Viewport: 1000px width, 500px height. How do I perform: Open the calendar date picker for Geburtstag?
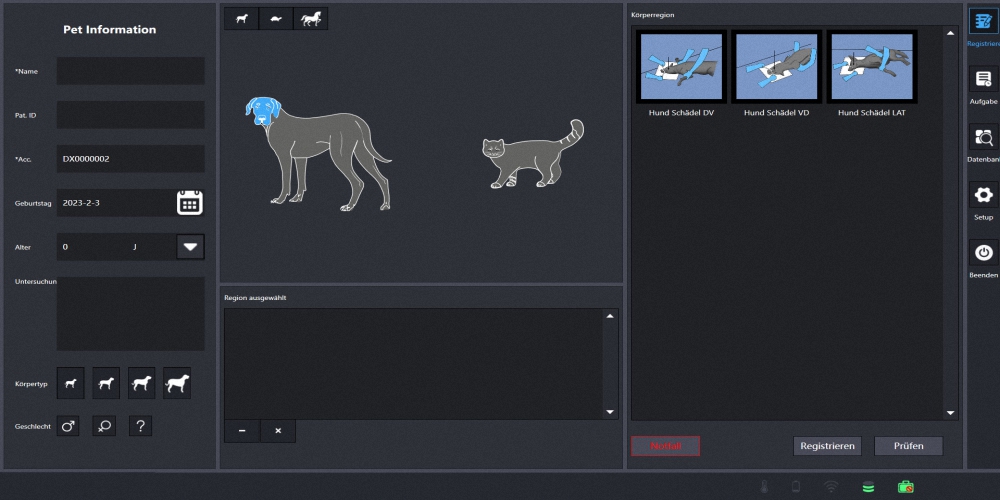click(x=190, y=203)
